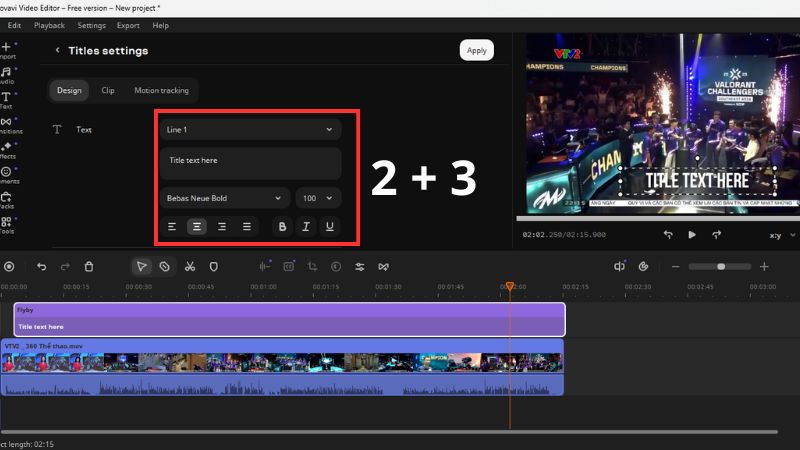Screen dimensions: 800x450
Task: Click the Delete trash icon
Action: pyautogui.click(x=89, y=267)
